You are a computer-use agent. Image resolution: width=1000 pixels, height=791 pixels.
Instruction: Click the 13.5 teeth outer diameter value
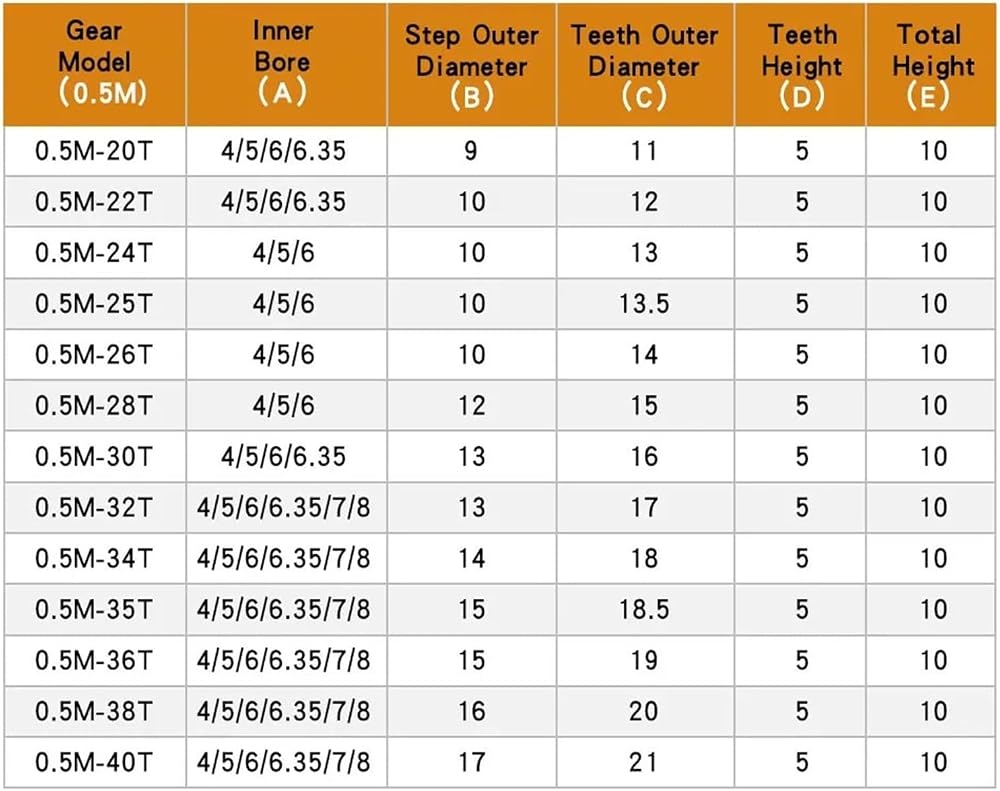tap(645, 304)
